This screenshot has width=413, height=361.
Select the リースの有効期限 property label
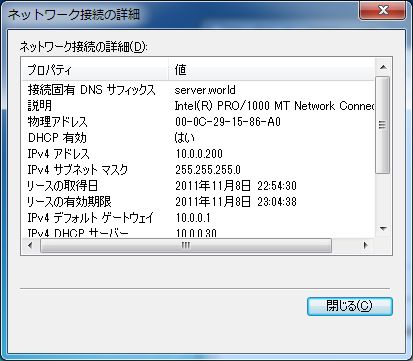tap(69, 202)
